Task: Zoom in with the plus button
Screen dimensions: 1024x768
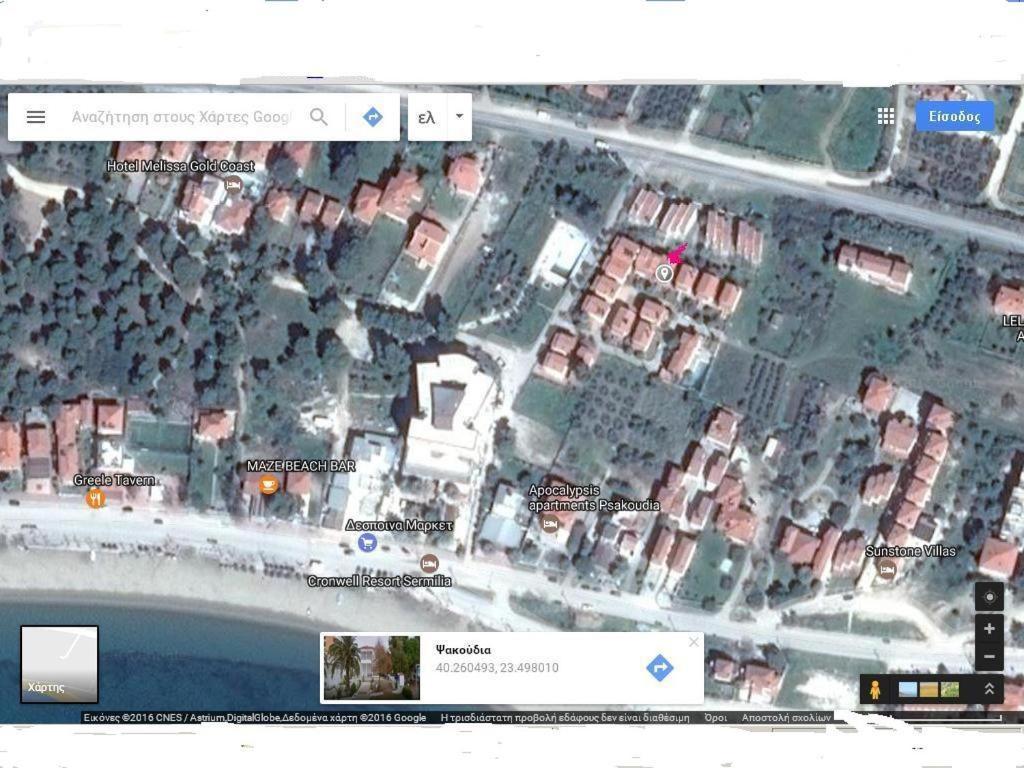Action: [989, 628]
